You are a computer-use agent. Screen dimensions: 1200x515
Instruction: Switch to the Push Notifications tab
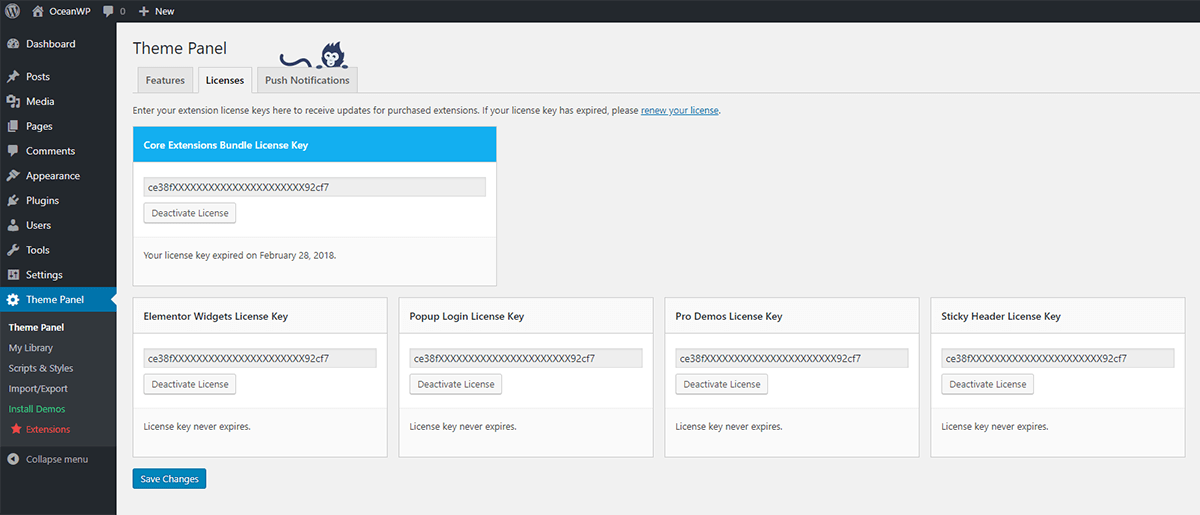click(307, 80)
